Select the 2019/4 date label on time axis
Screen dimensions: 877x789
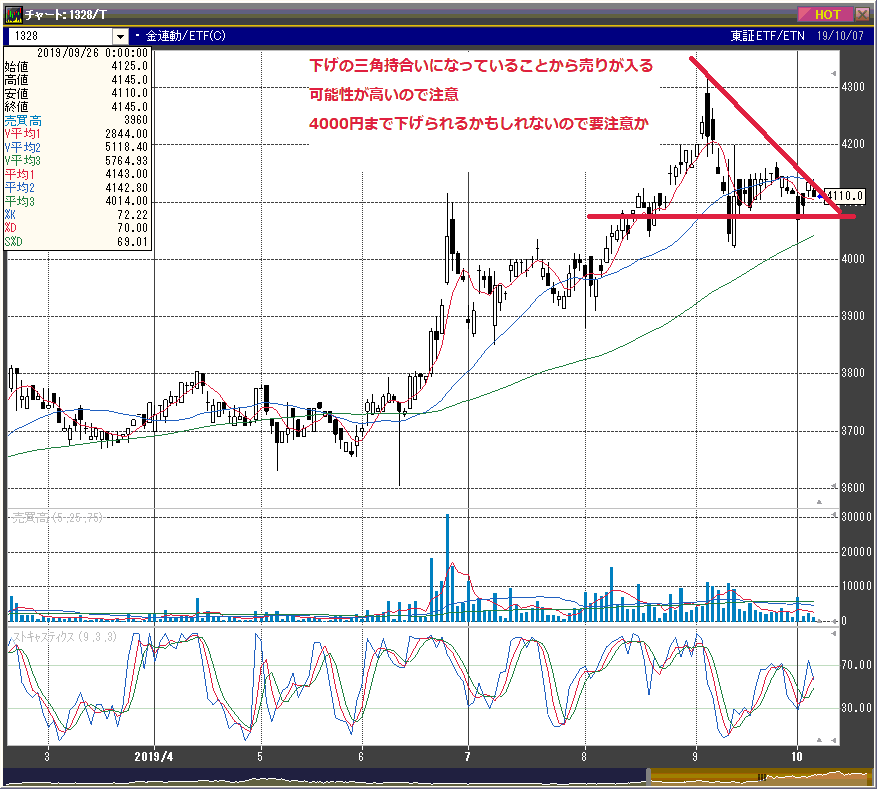click(x=154, y=757)
